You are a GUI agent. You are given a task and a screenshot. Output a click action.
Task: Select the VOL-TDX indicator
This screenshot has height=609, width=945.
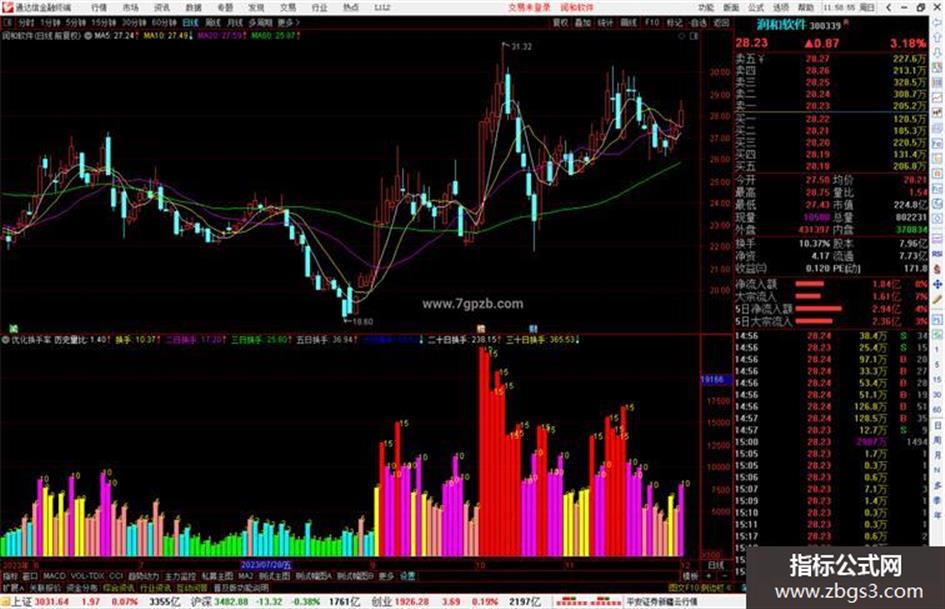[x=87, y=576]
